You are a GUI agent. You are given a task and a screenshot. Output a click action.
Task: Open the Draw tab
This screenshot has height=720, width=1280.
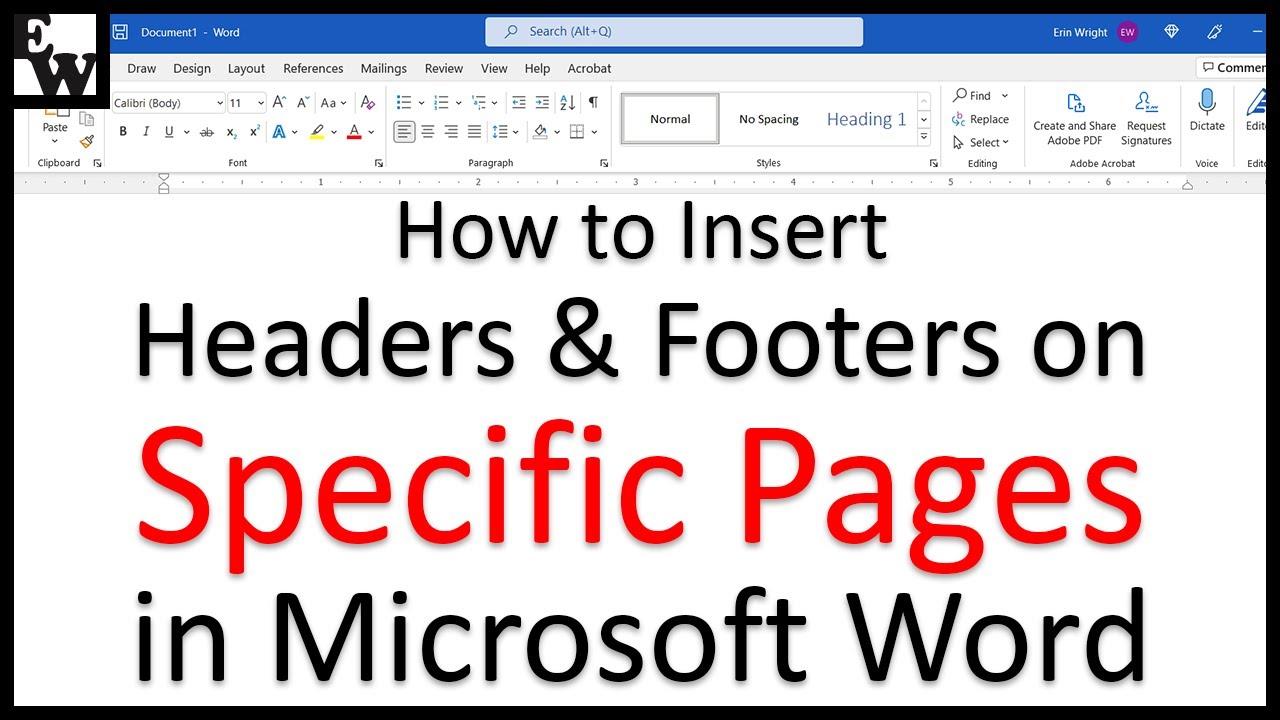142,68
